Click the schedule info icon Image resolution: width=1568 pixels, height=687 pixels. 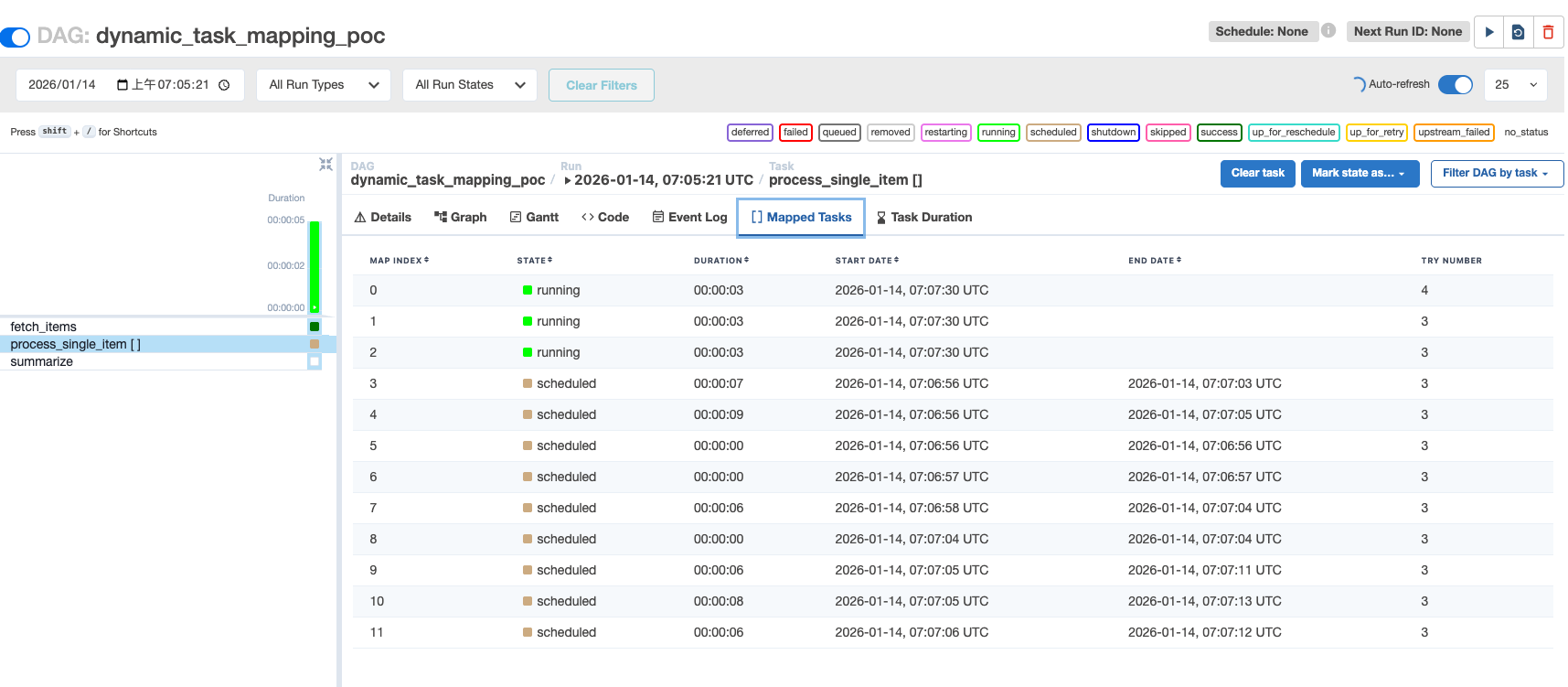[1328, 31]
